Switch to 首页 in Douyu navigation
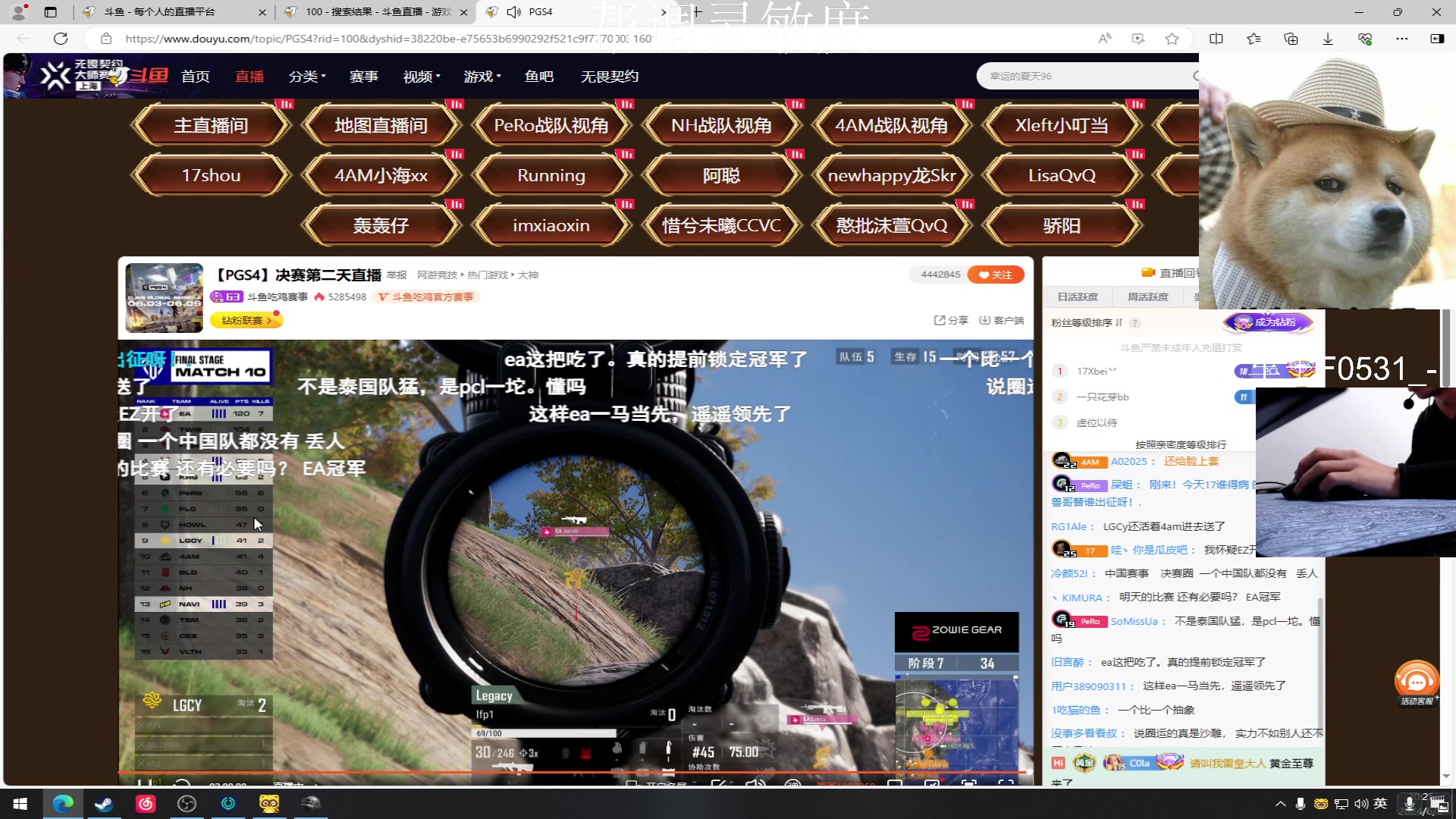The height and width of the screenshot is (819, 1456). pyautogui.click(x=195, y=77)
